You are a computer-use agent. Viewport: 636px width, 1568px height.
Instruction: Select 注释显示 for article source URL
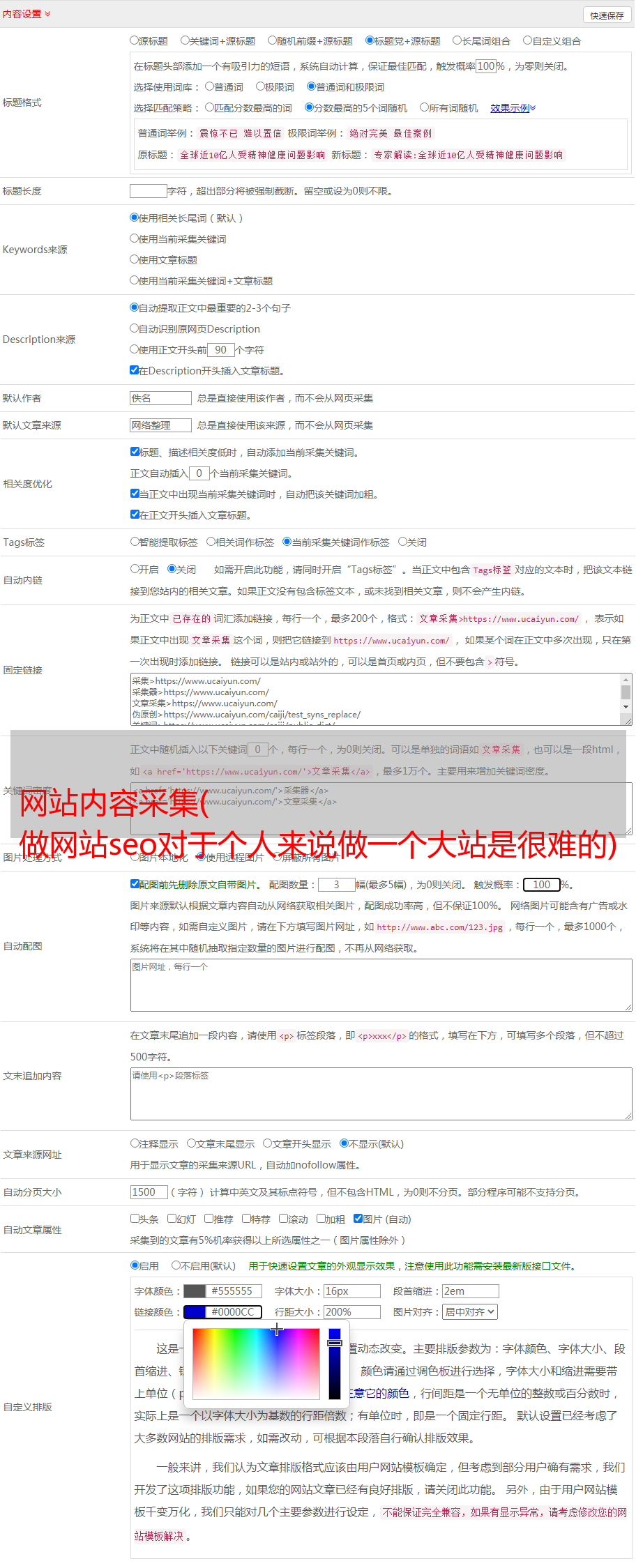click(x=135, y=1143)
